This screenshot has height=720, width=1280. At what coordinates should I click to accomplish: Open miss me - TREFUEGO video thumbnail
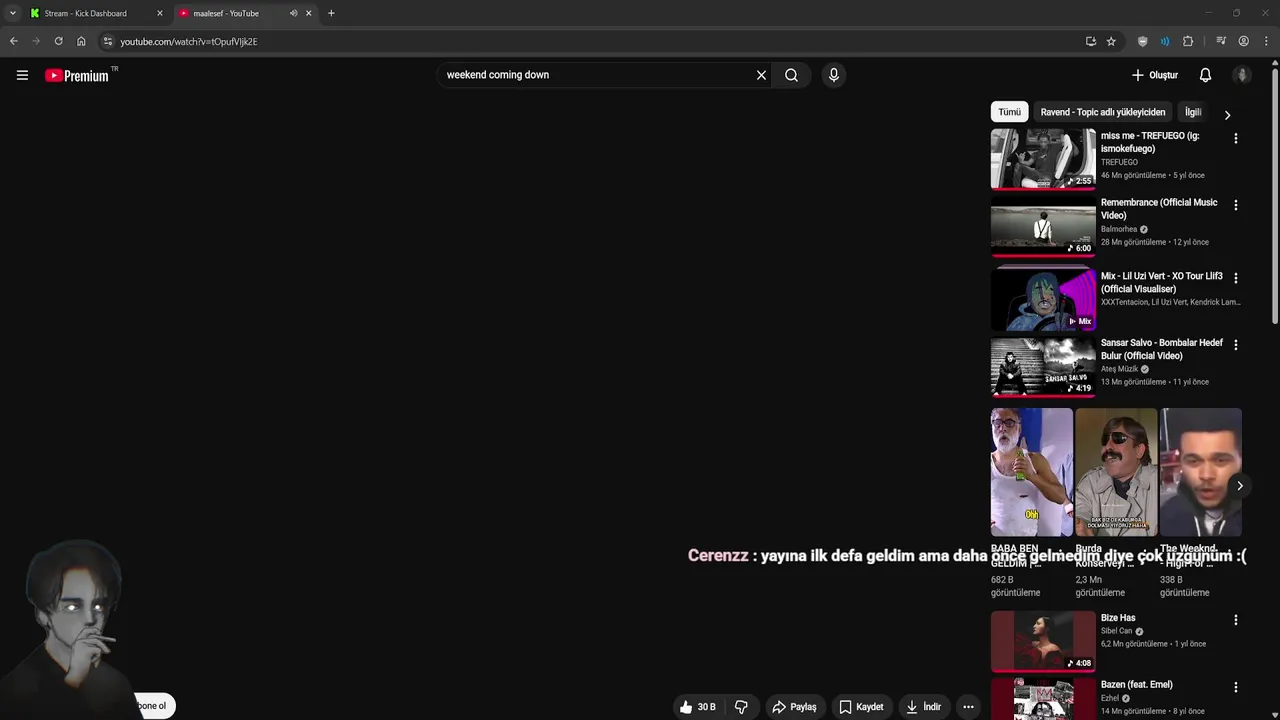pos(1043,158)
